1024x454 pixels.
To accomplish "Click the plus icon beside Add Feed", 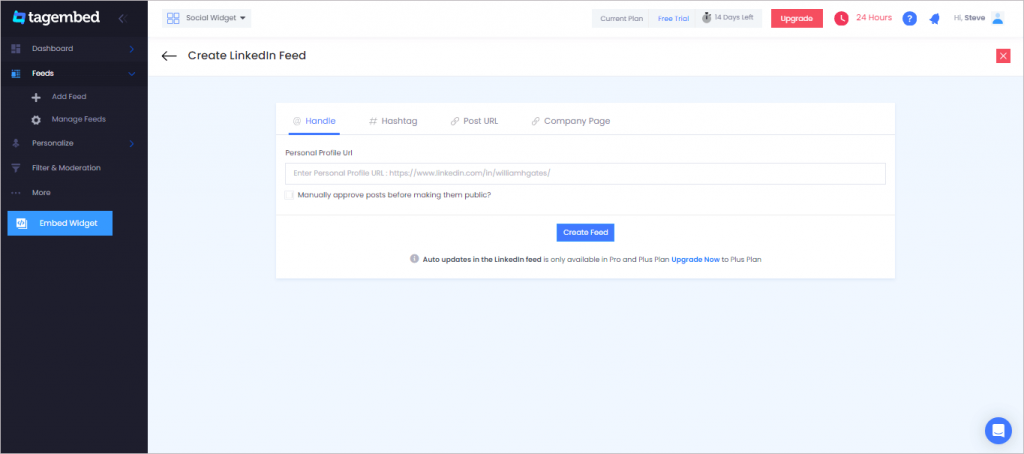I will pos(37,97).
